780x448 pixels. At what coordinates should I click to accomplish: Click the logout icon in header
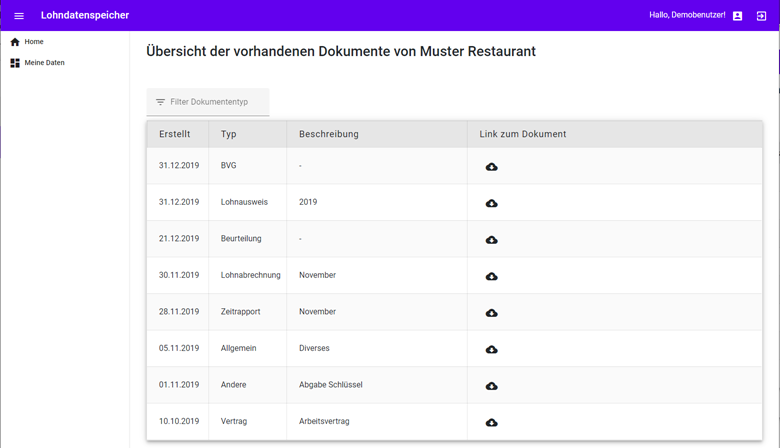761,16
